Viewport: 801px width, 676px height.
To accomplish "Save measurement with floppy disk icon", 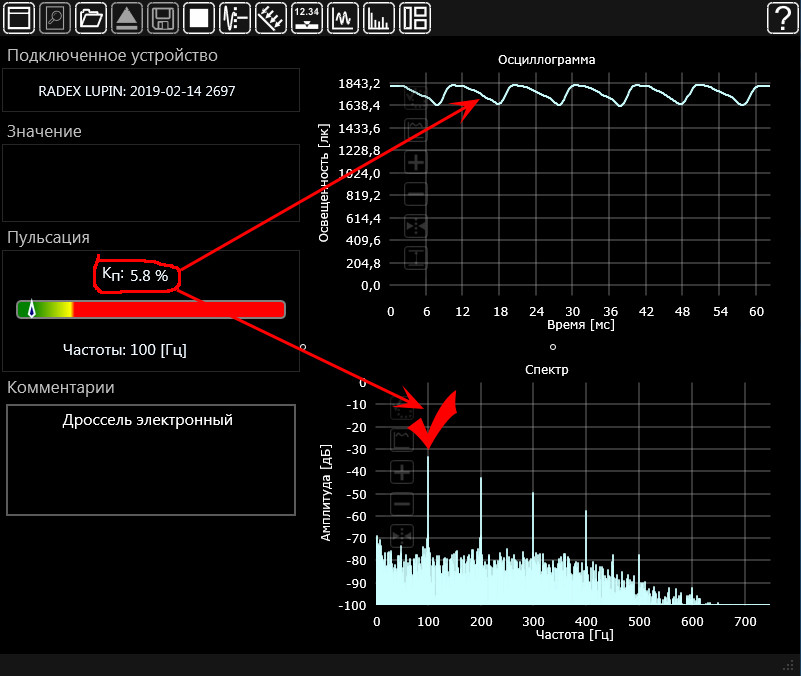I will 163,18.
